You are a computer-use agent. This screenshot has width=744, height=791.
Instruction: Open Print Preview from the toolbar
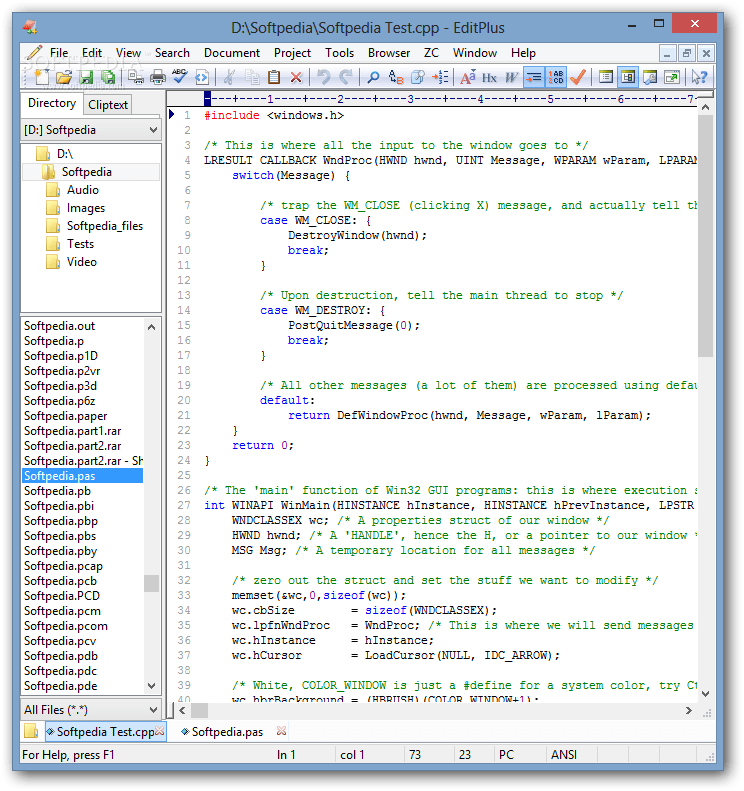coord(136,77)
